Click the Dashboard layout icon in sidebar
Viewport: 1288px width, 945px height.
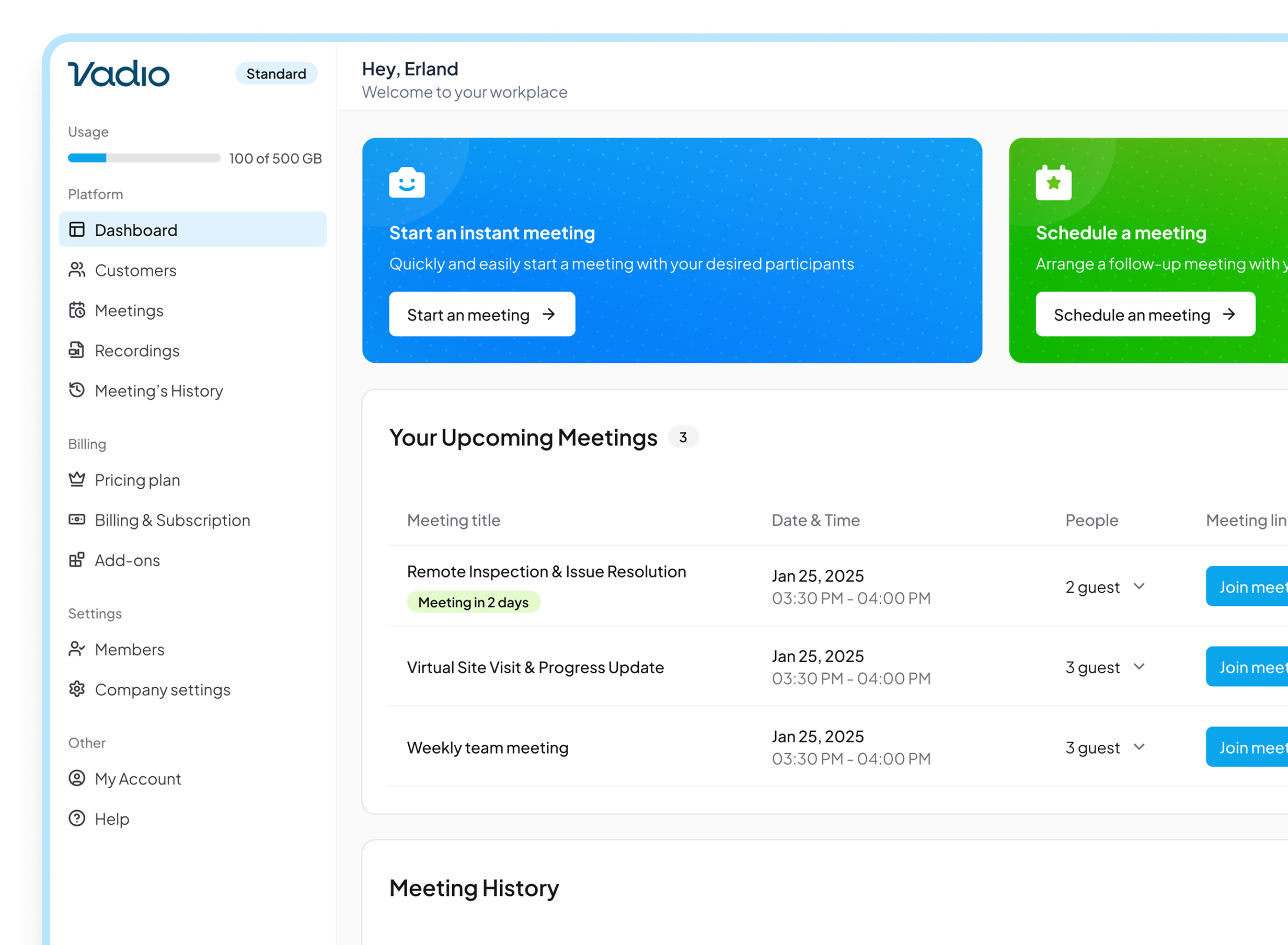pyautogui.click(x=77, y=229)
